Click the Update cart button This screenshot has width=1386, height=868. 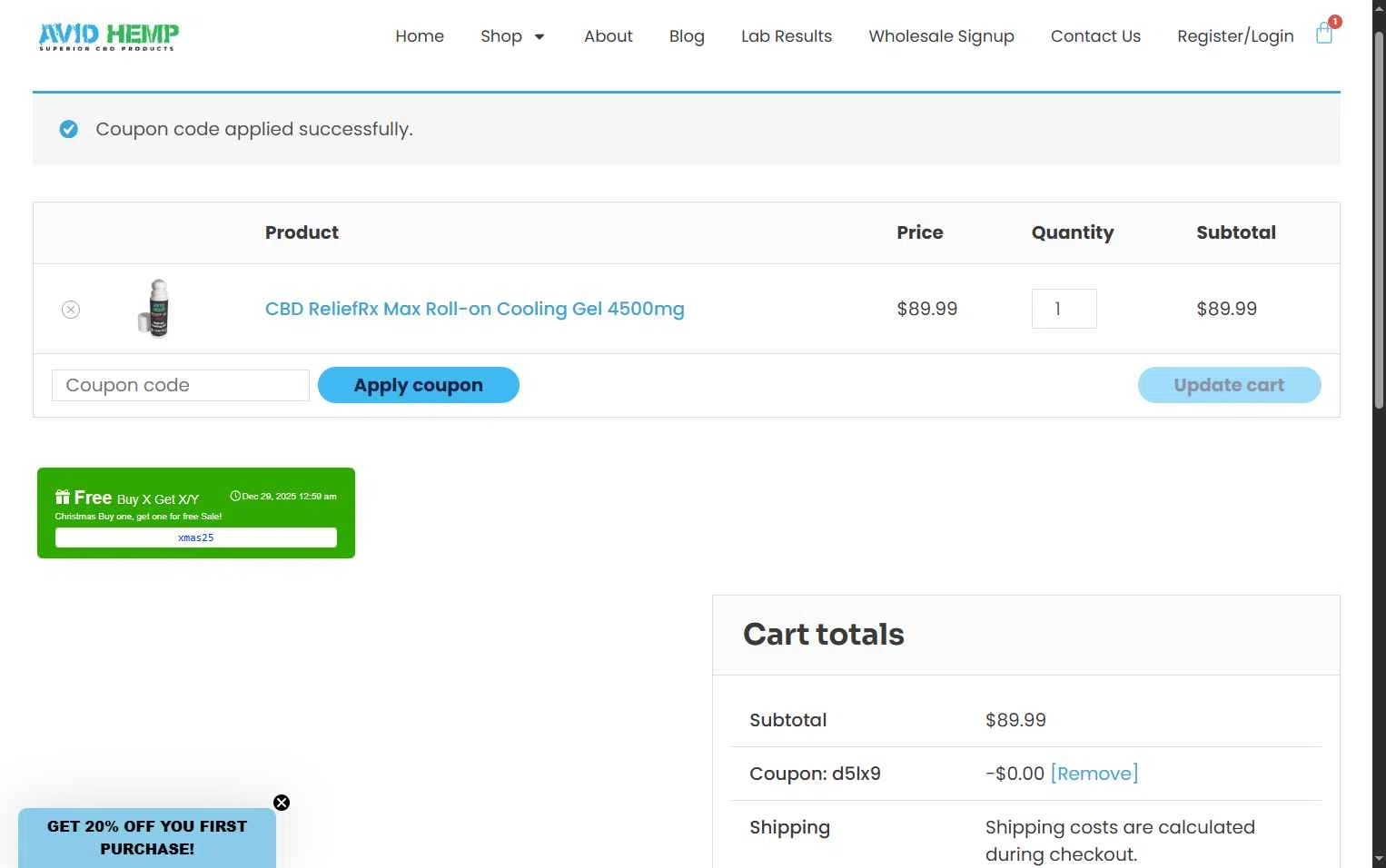(1229, 385)
